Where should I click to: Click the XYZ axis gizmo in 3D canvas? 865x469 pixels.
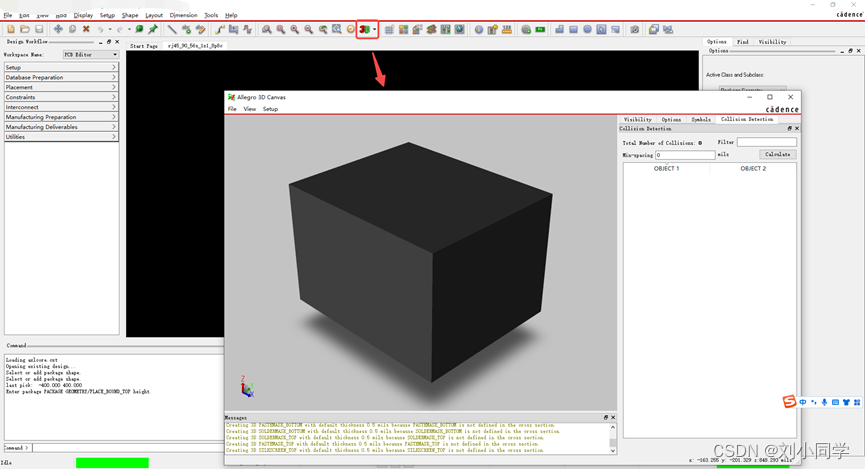click(x=247, y=388)
